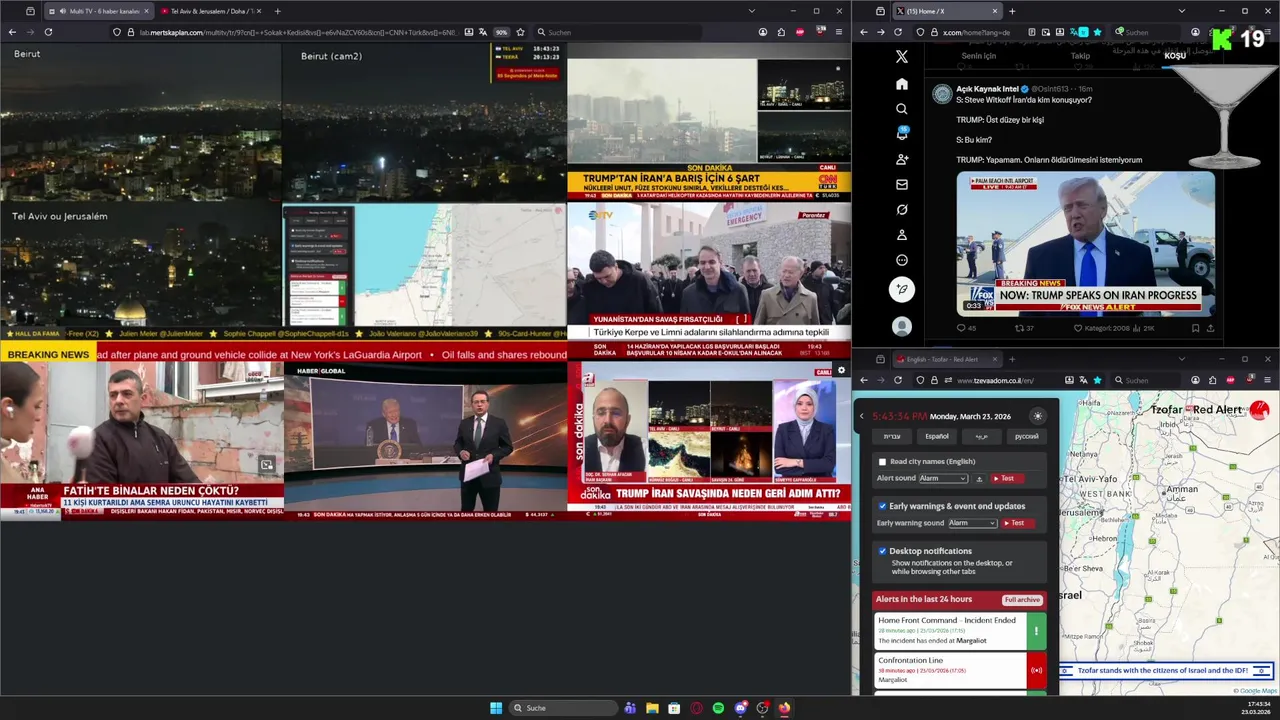This screenshot has width=1280, height=720.
Task: Open Firefox from taskbar
Action: tap(784, 708)
